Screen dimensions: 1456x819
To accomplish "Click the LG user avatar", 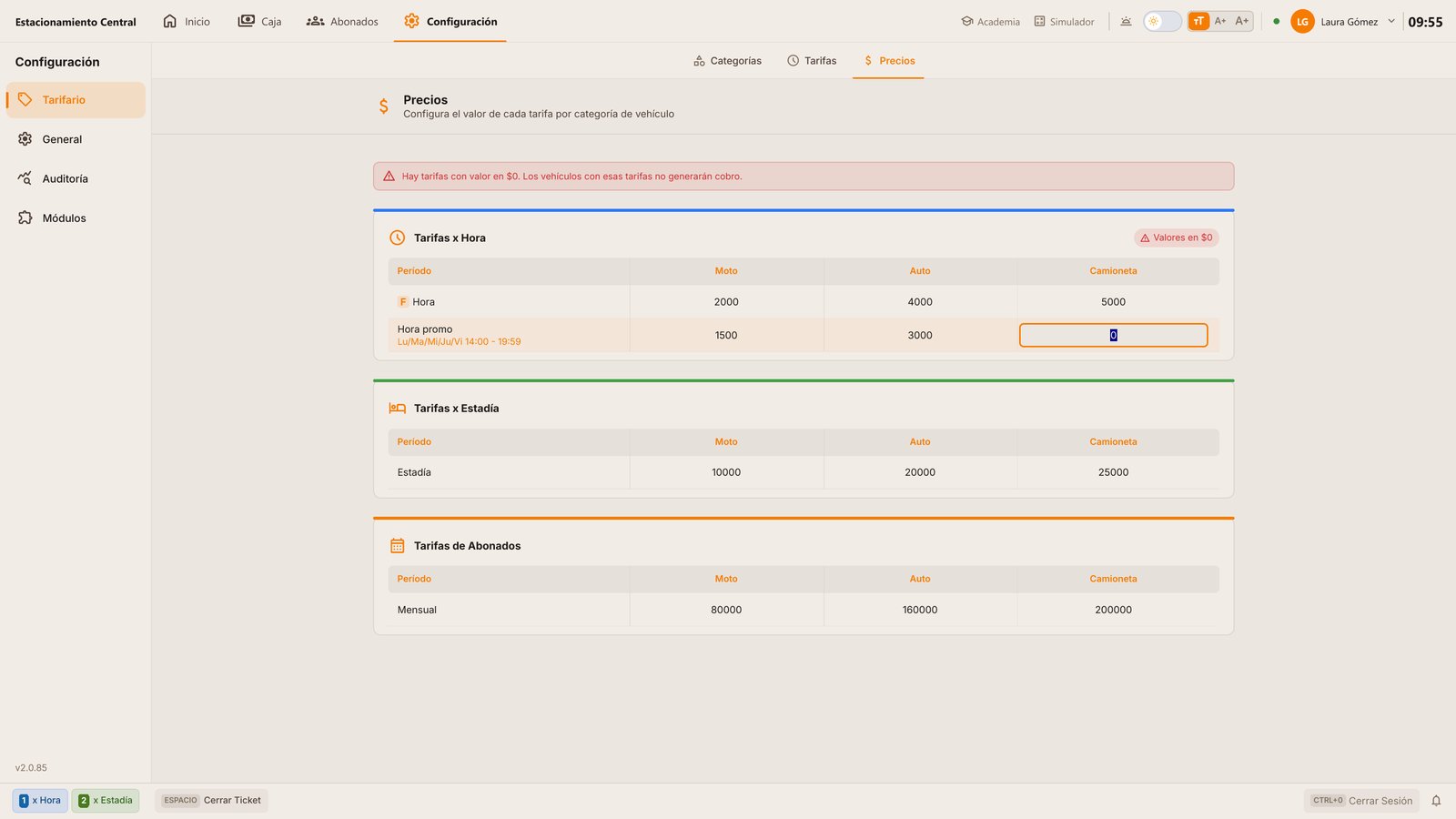I will point(1302,21).
